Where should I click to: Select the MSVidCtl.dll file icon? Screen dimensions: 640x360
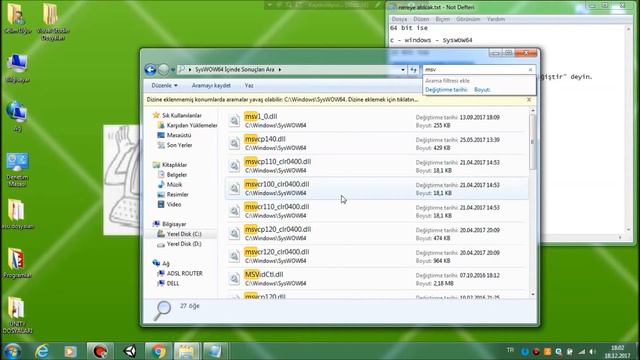tap(234, 279)
